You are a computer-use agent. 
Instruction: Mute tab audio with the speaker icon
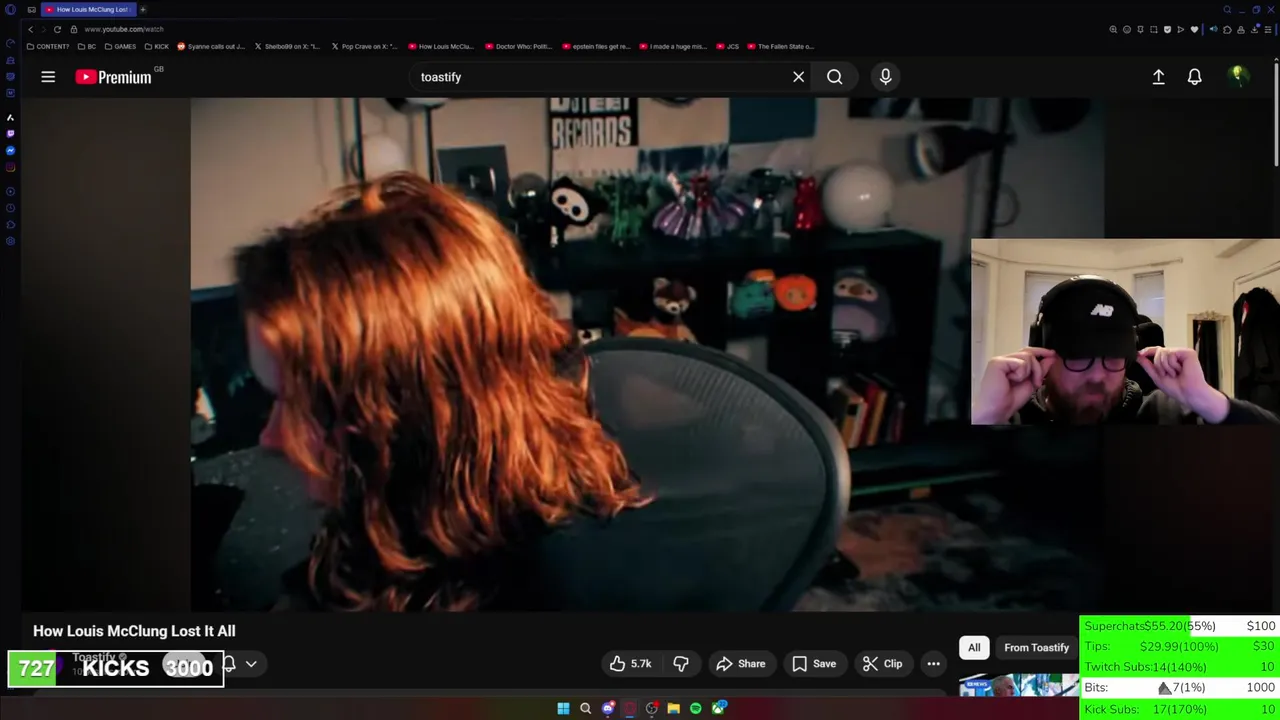click(x=1213, y=29)
